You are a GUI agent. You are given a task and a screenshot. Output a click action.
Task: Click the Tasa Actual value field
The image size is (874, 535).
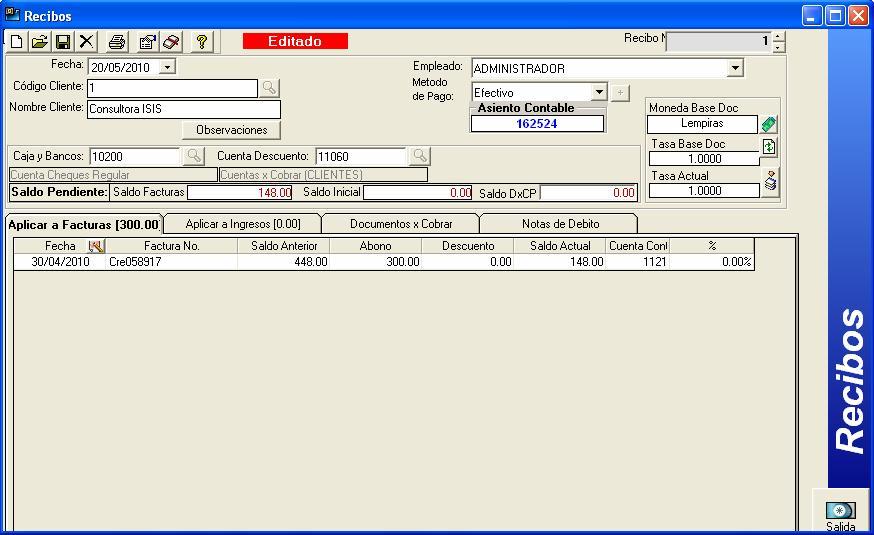pos(705,191)
